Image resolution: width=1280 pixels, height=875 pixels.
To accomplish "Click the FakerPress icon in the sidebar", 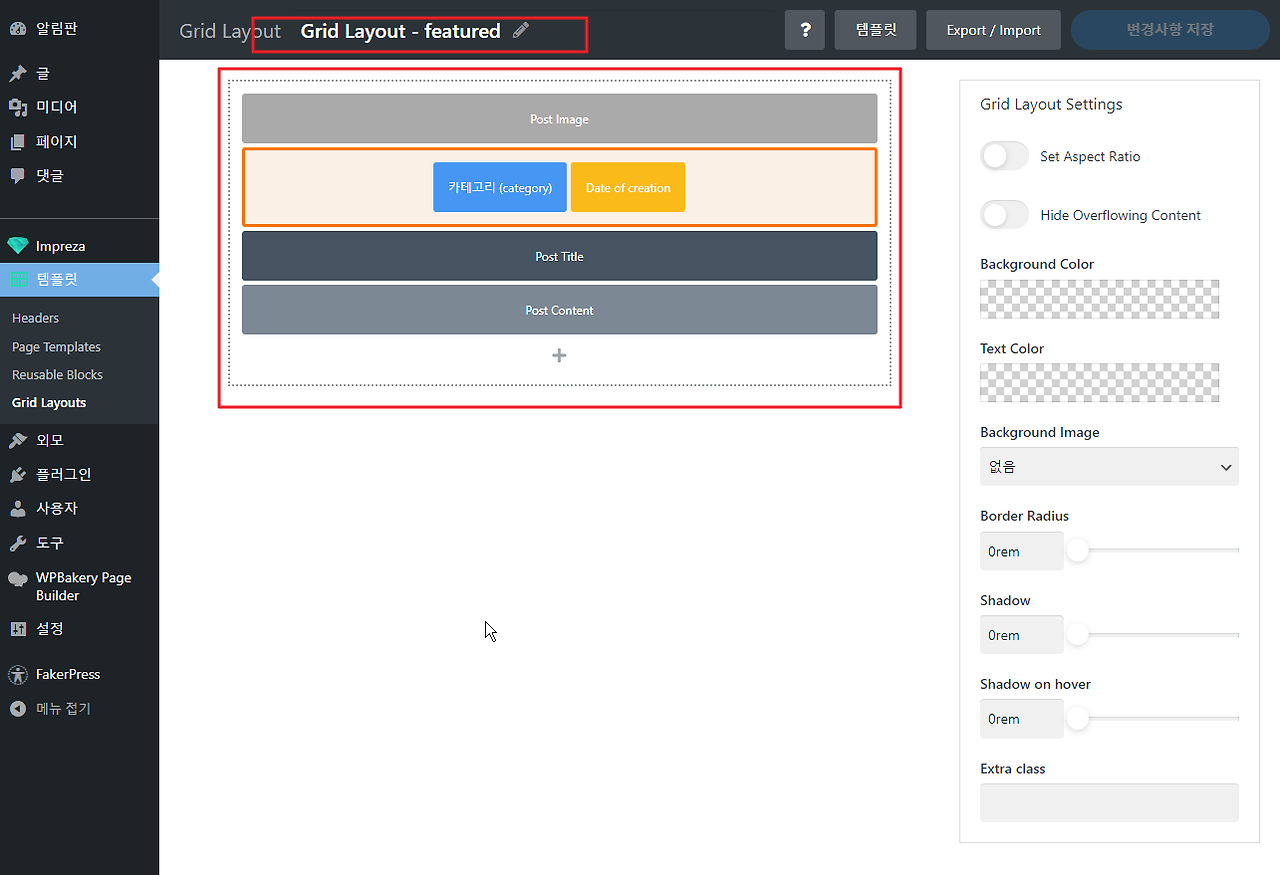I will (18, 674).
